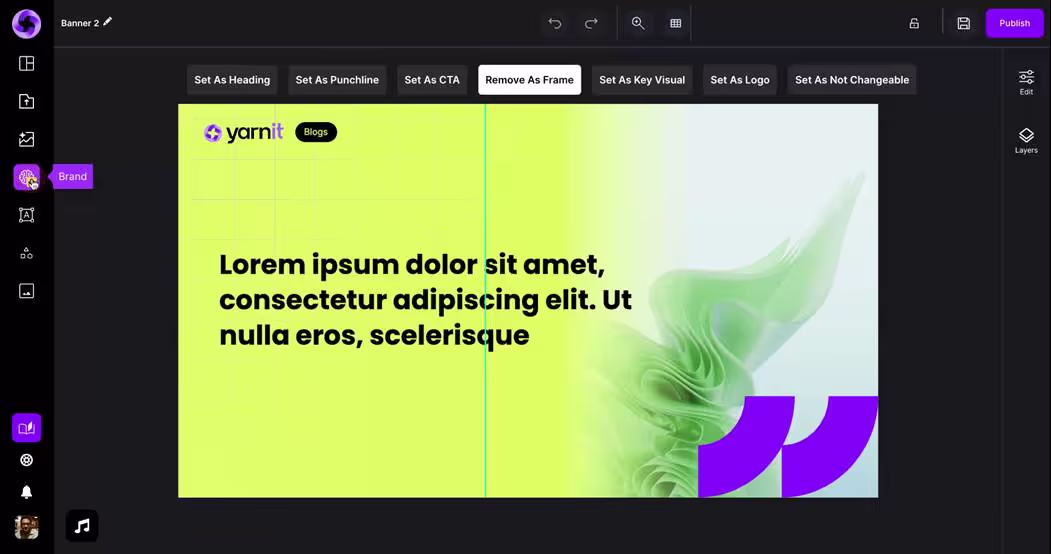
Task: Click Remove As Frame button
Action: click(530, 80)
